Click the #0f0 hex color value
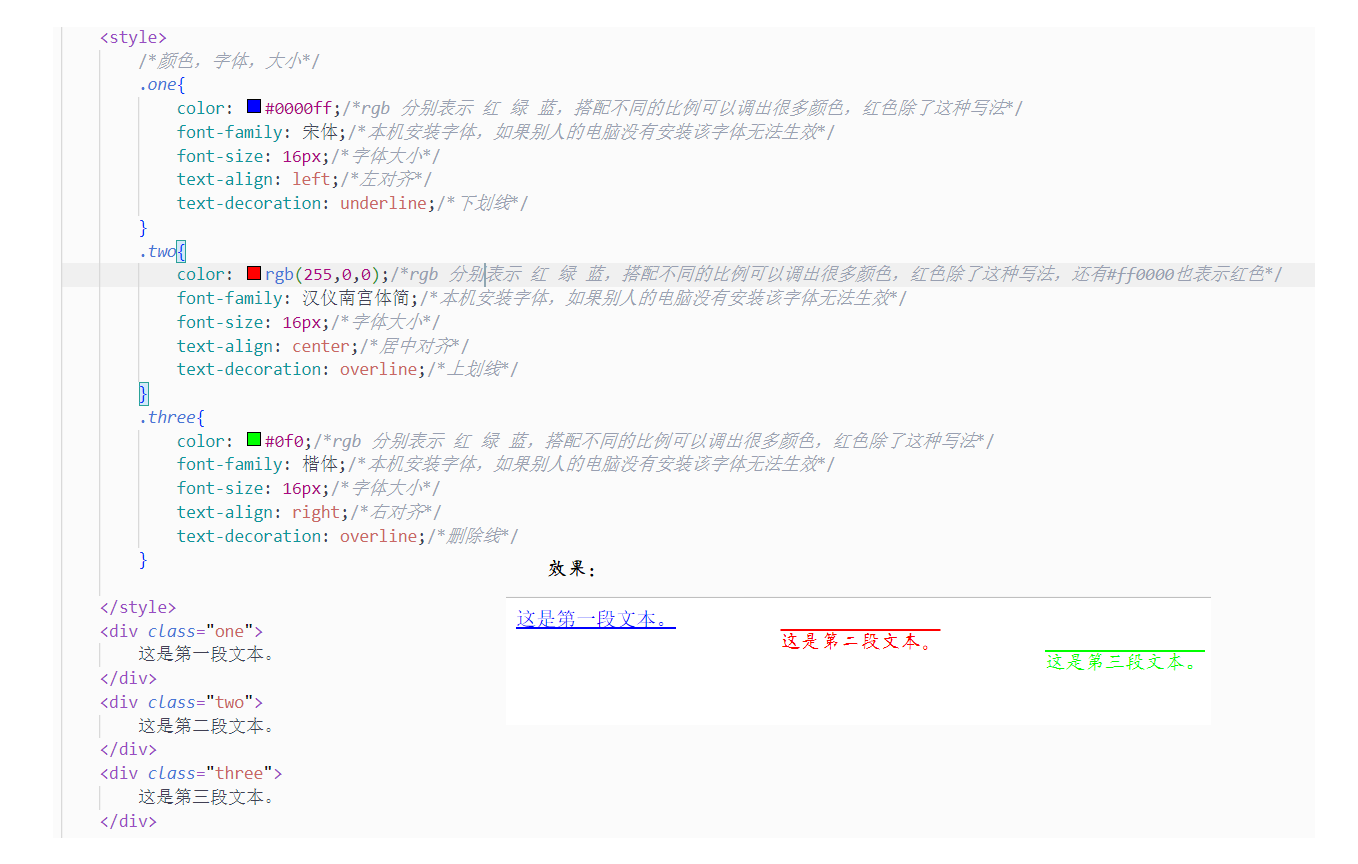This screenshot has width=1358, height=864. click(x=284, y=441)
